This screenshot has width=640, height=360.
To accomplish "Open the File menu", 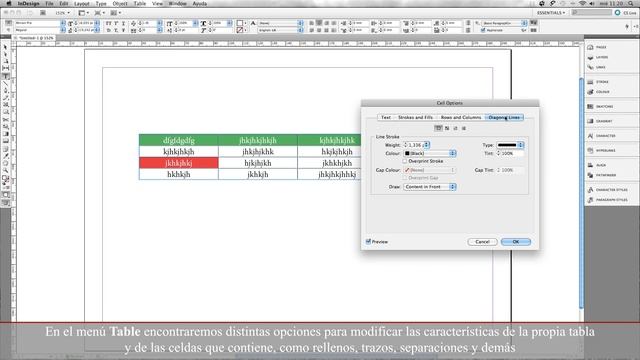I will tap(49, 3).
